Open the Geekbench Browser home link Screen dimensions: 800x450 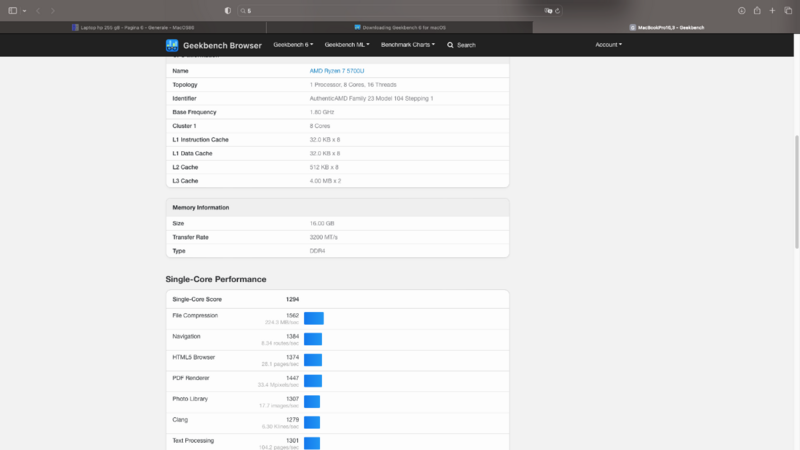tap(222, 45)
